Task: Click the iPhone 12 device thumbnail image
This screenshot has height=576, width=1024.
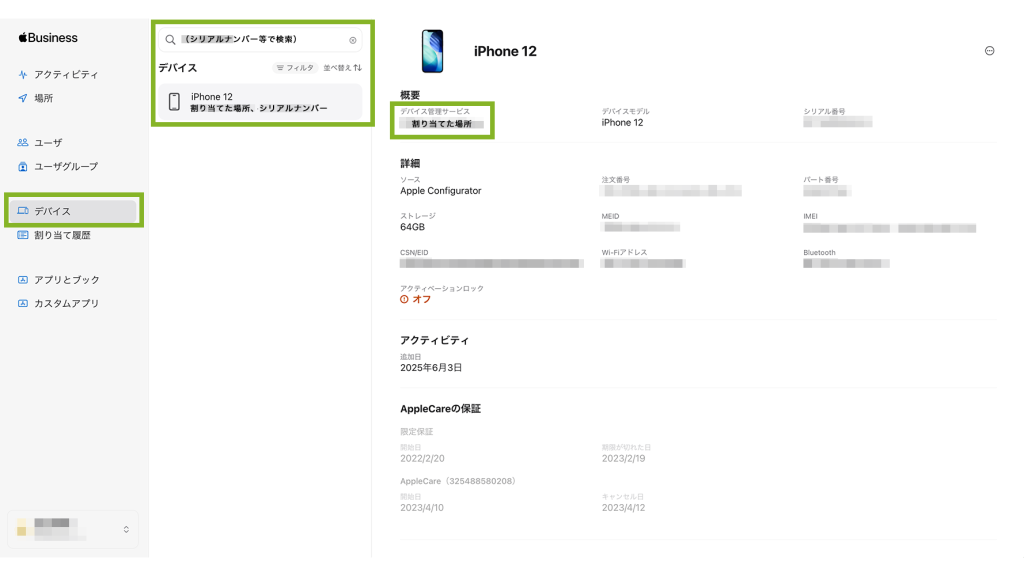Action: tap(432, 51)
